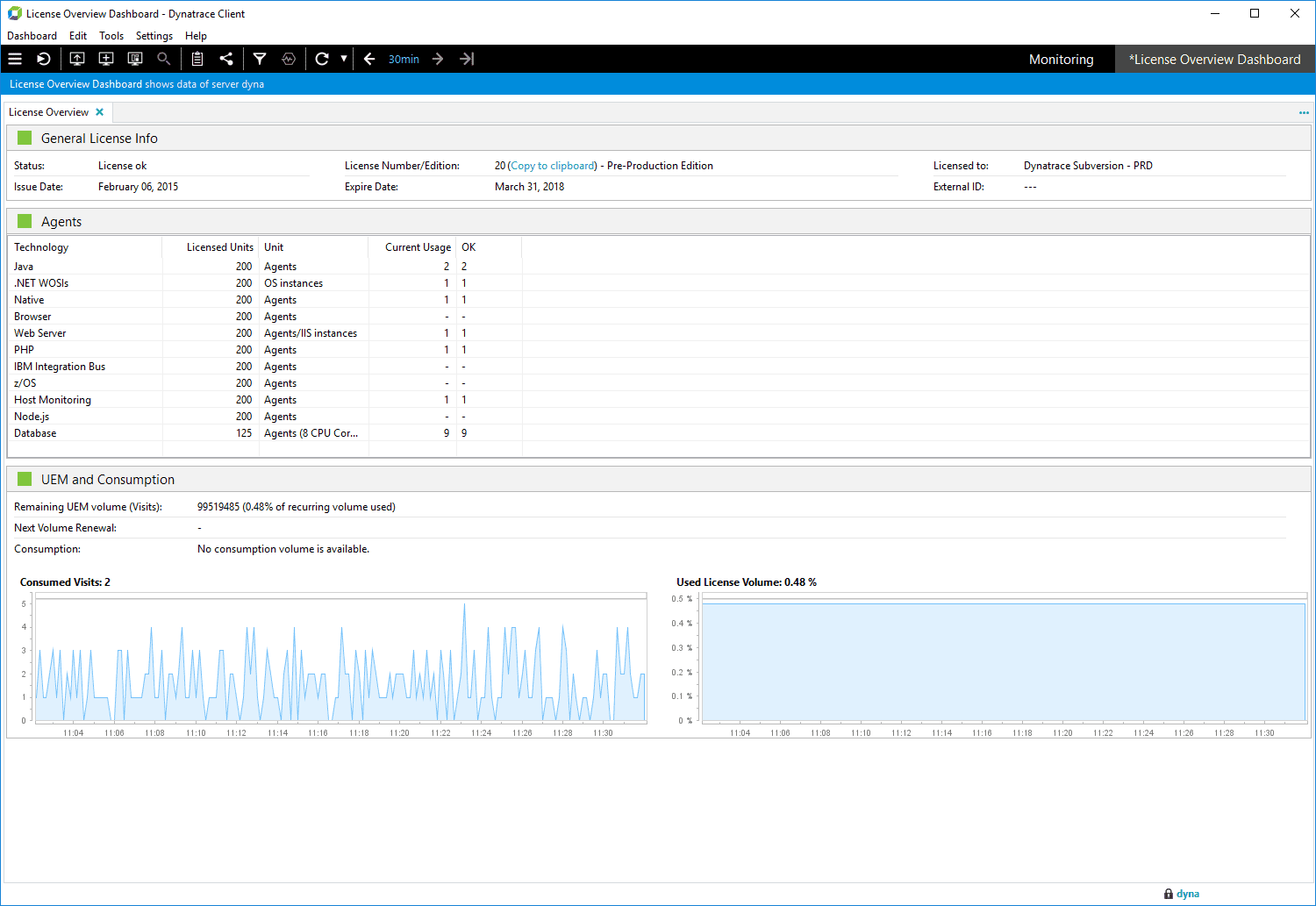
Task: Click the Copy to clipboard link
Action: pyautogui.click(x=552, y=166)
